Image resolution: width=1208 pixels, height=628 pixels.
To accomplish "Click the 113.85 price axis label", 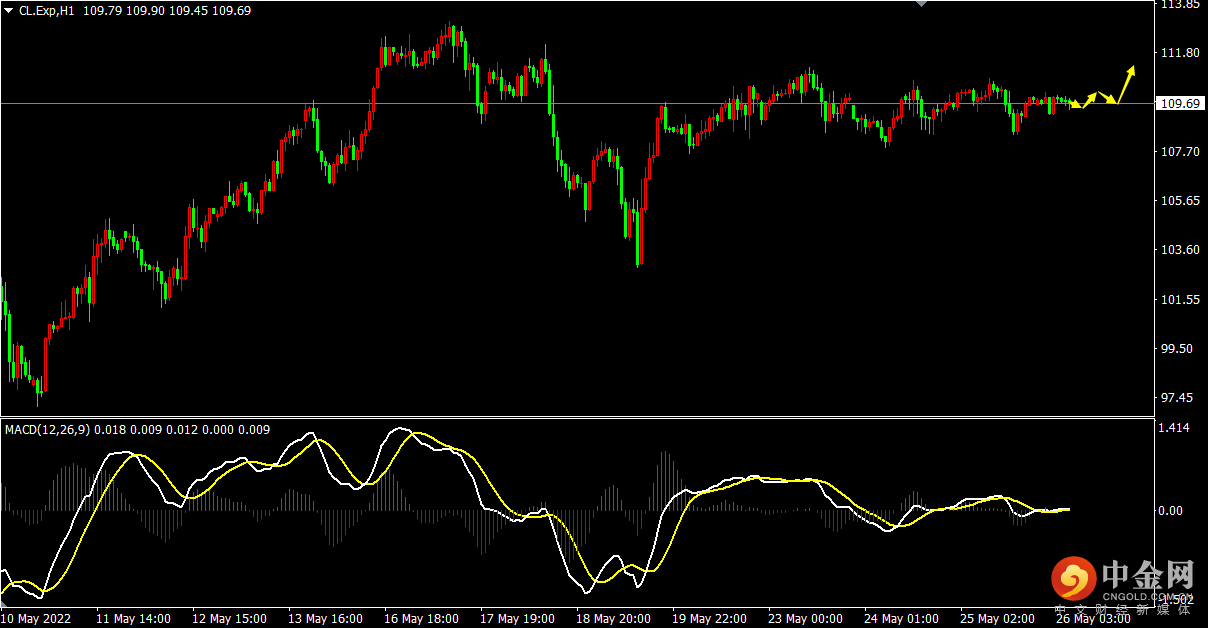I will coord(1179,5).
